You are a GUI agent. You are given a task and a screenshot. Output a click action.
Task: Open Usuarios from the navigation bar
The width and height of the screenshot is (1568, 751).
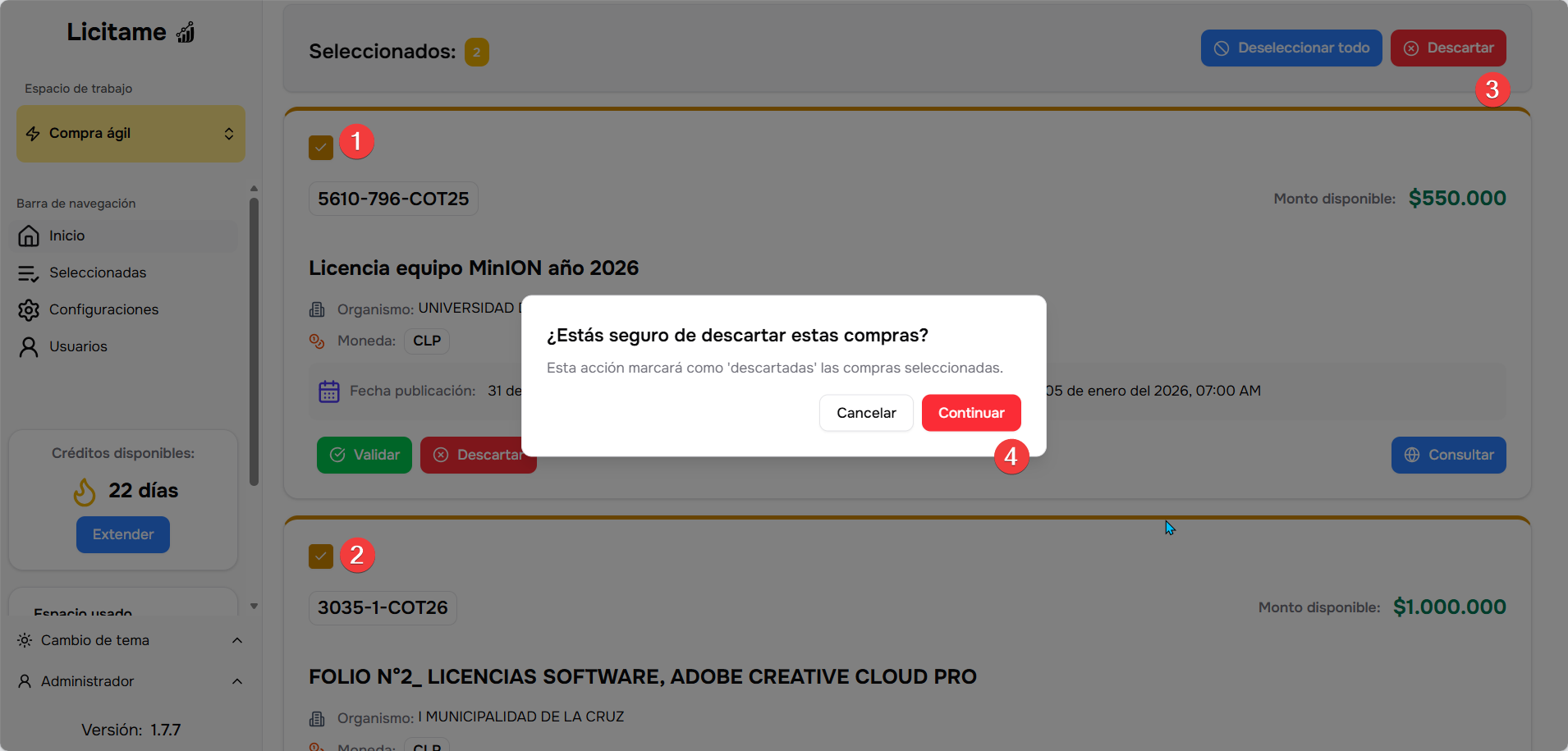(x=78, y=346)
